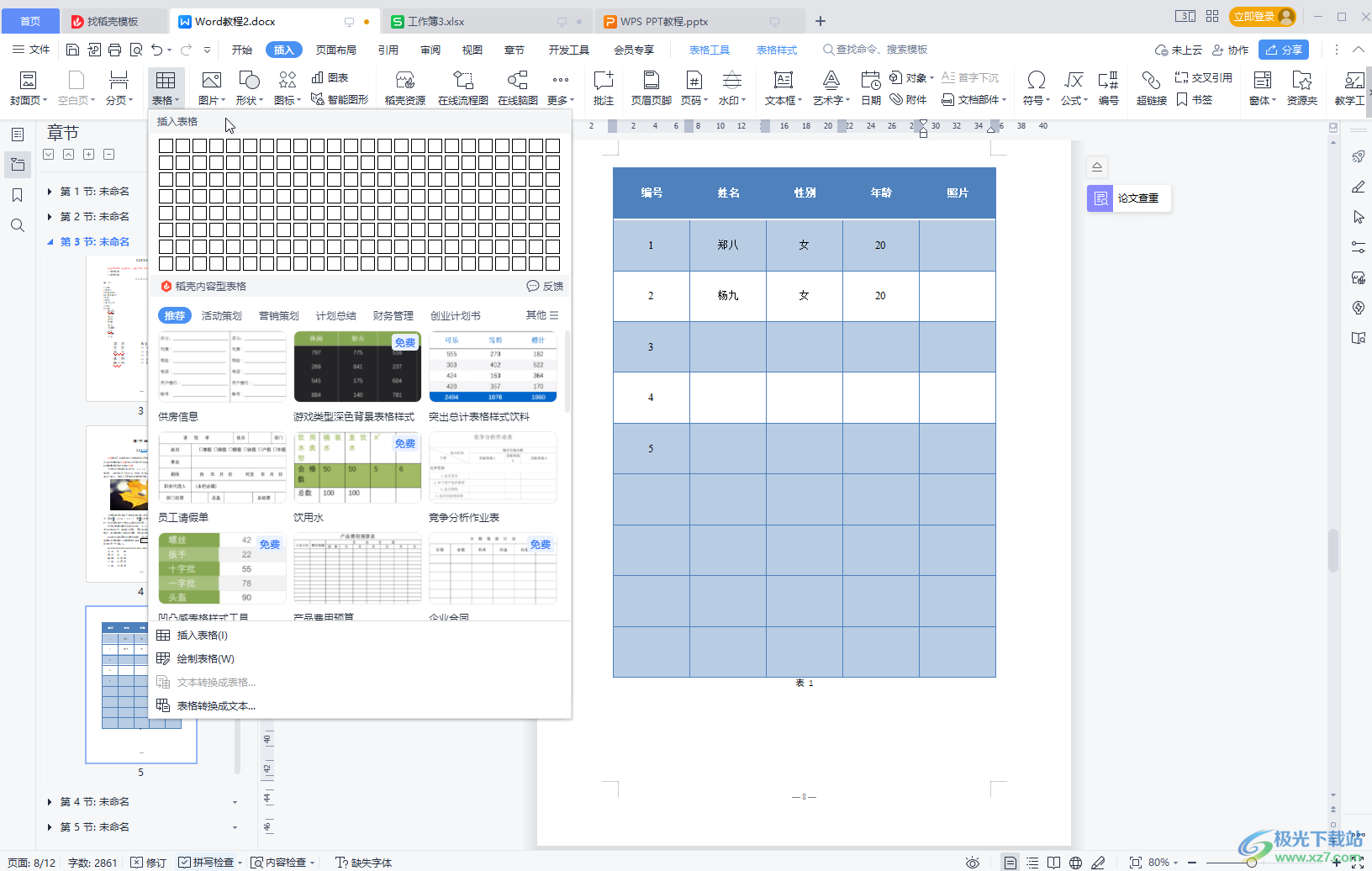Open the 表格 table dropdown
The width and height of the screenshot is (1372, 871).
[166, 88]
